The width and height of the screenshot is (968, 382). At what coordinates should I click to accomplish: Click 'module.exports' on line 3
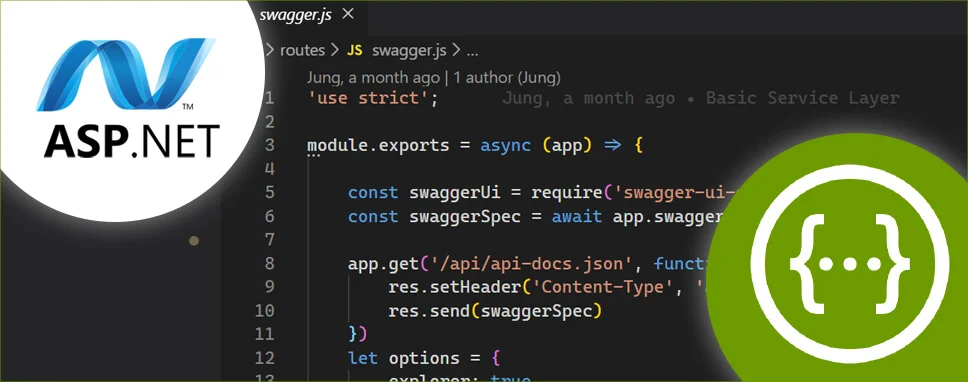coord(378,146)
